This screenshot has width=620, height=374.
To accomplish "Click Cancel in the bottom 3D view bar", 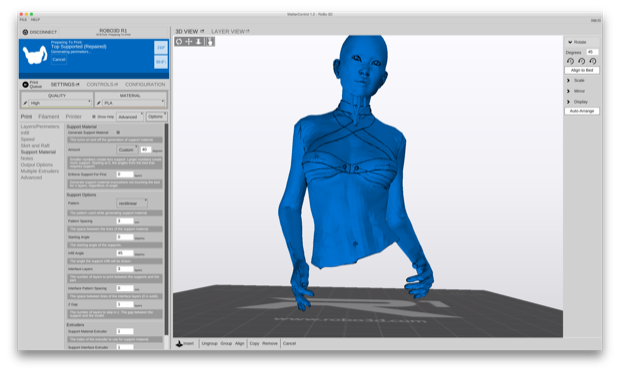I will coord(289,344).
